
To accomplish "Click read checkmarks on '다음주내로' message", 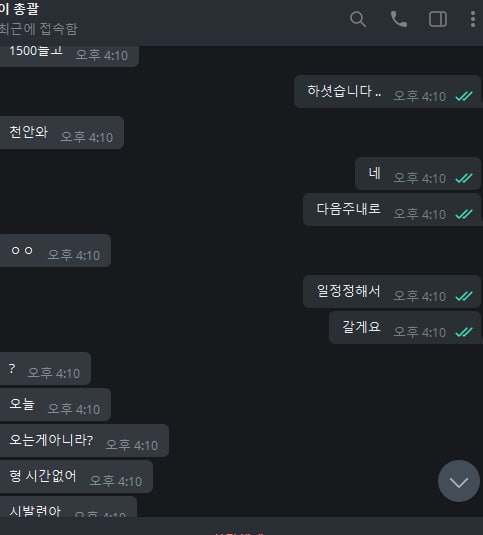I will pyautogui.click(x=464, y=214).
